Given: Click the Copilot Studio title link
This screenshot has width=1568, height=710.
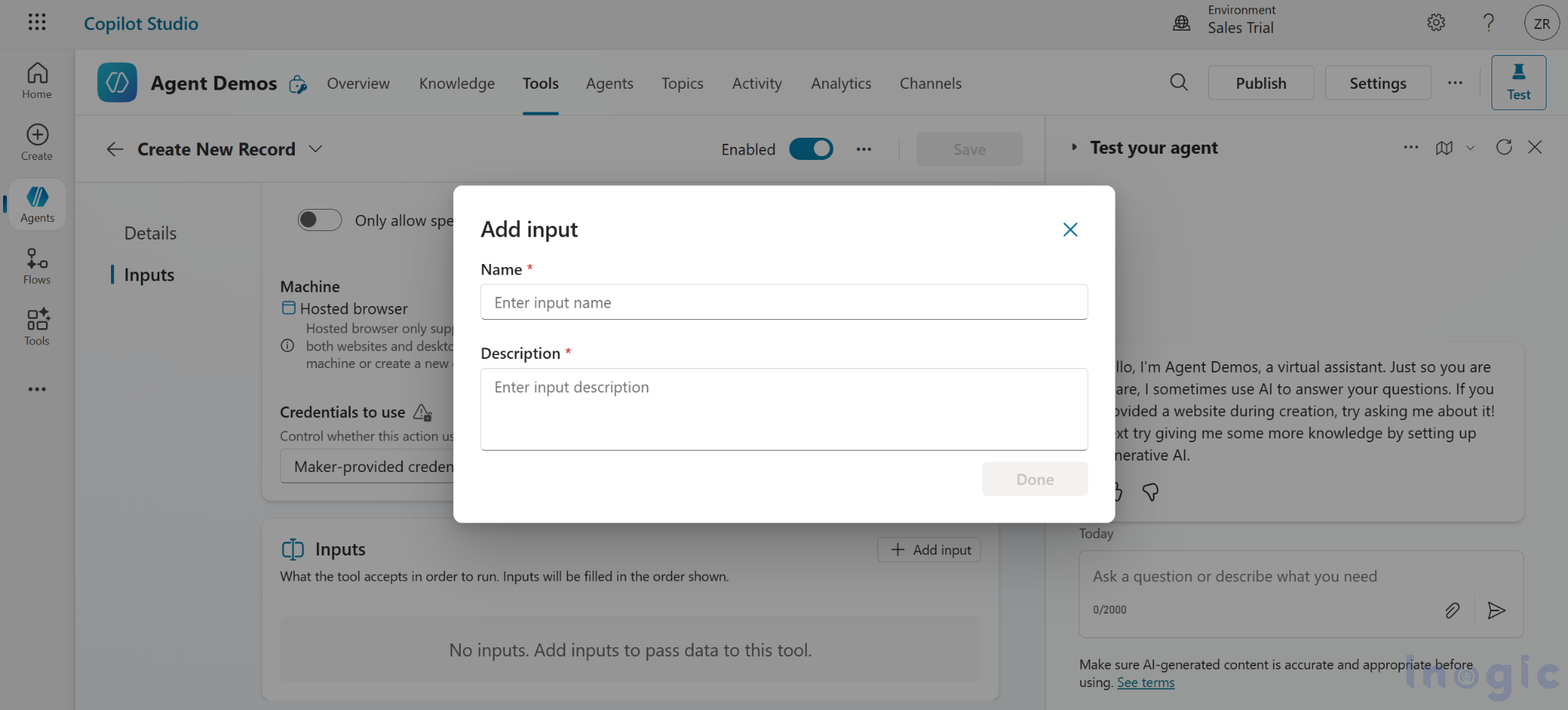Looking at the screenshot, I should [141, 23].
